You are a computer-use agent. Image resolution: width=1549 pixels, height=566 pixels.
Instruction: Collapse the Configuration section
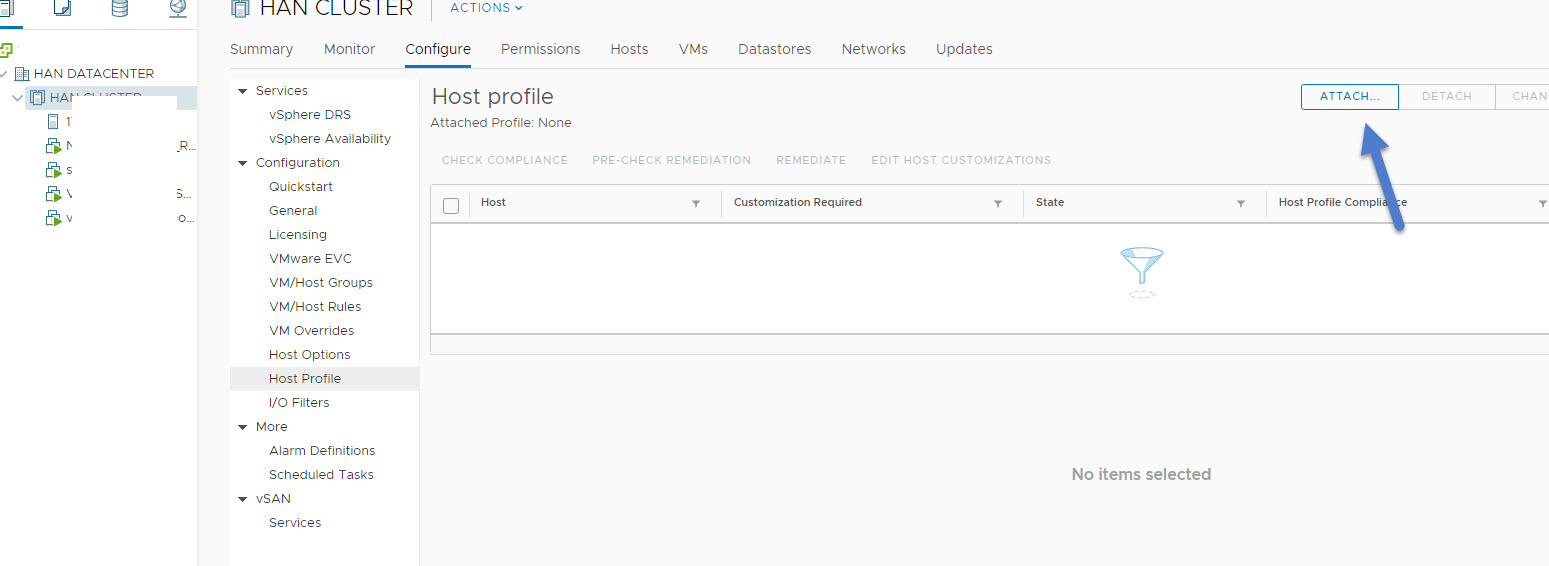(242, 163)
